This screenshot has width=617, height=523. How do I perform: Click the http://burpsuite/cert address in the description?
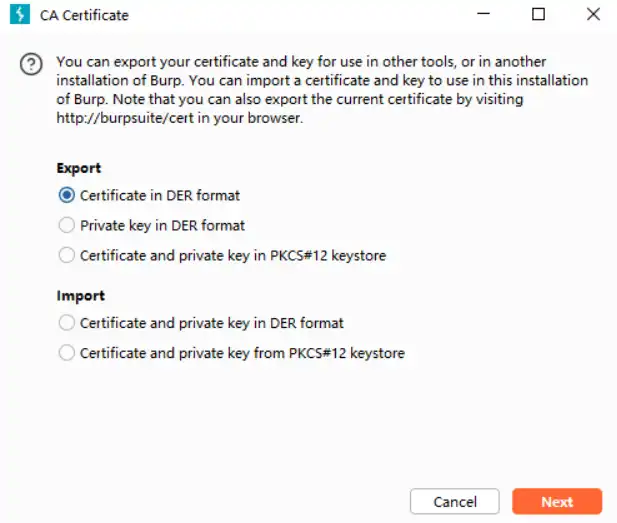point(125,118)
